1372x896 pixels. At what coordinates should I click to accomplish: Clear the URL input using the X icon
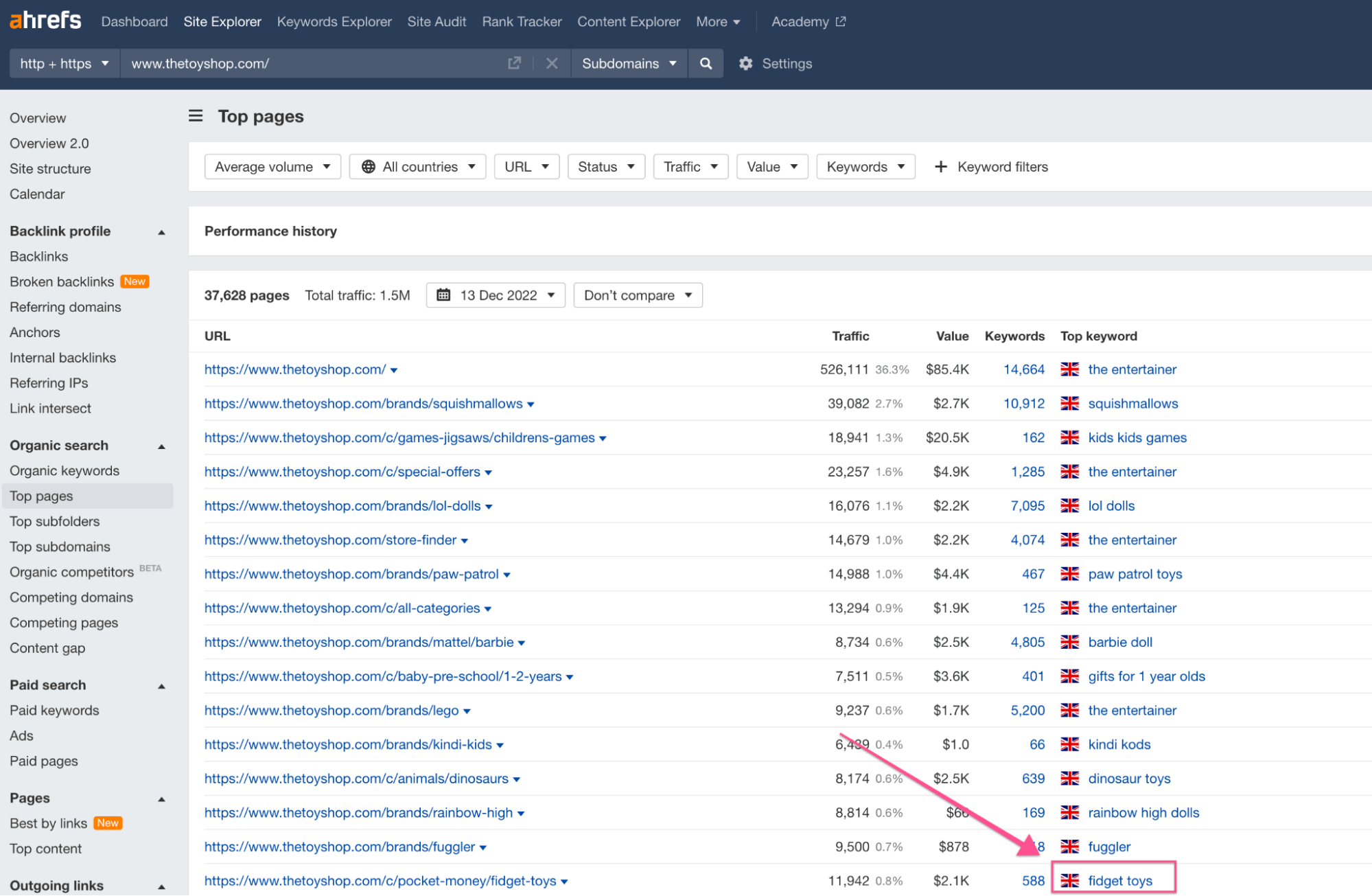point(552,63)
